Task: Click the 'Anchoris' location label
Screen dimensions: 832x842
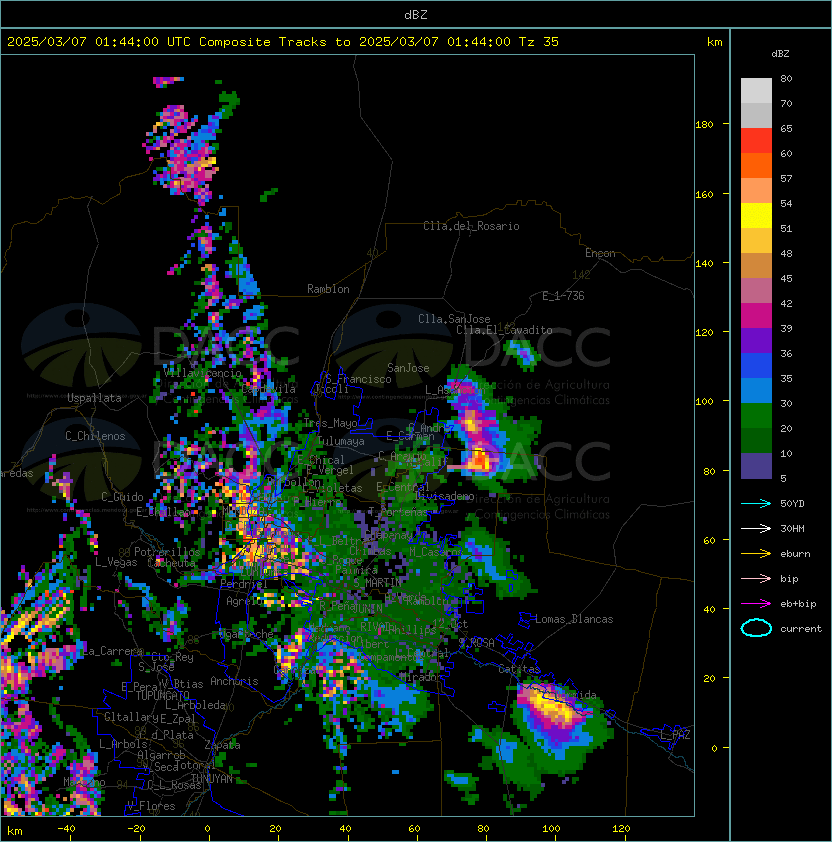Action: point(234,681)
